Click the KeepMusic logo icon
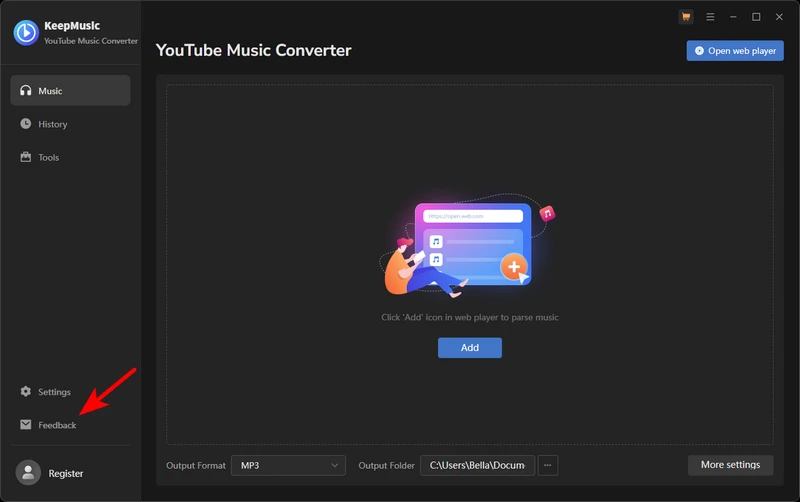Viewport: 800px width, 502px height. [x=26, y=33]
